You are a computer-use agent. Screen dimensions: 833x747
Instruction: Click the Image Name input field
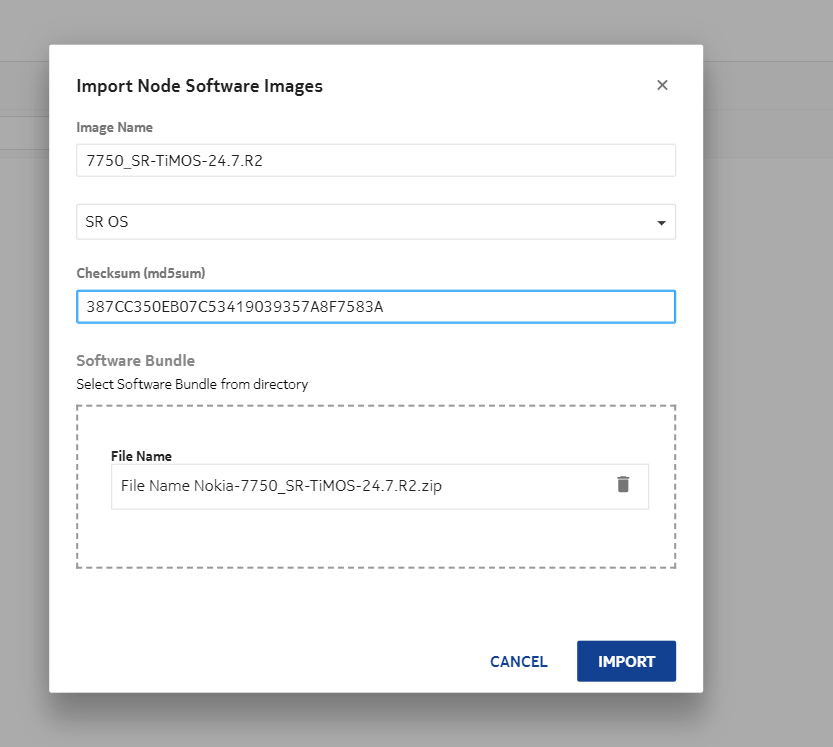click(x=375, y=161)
